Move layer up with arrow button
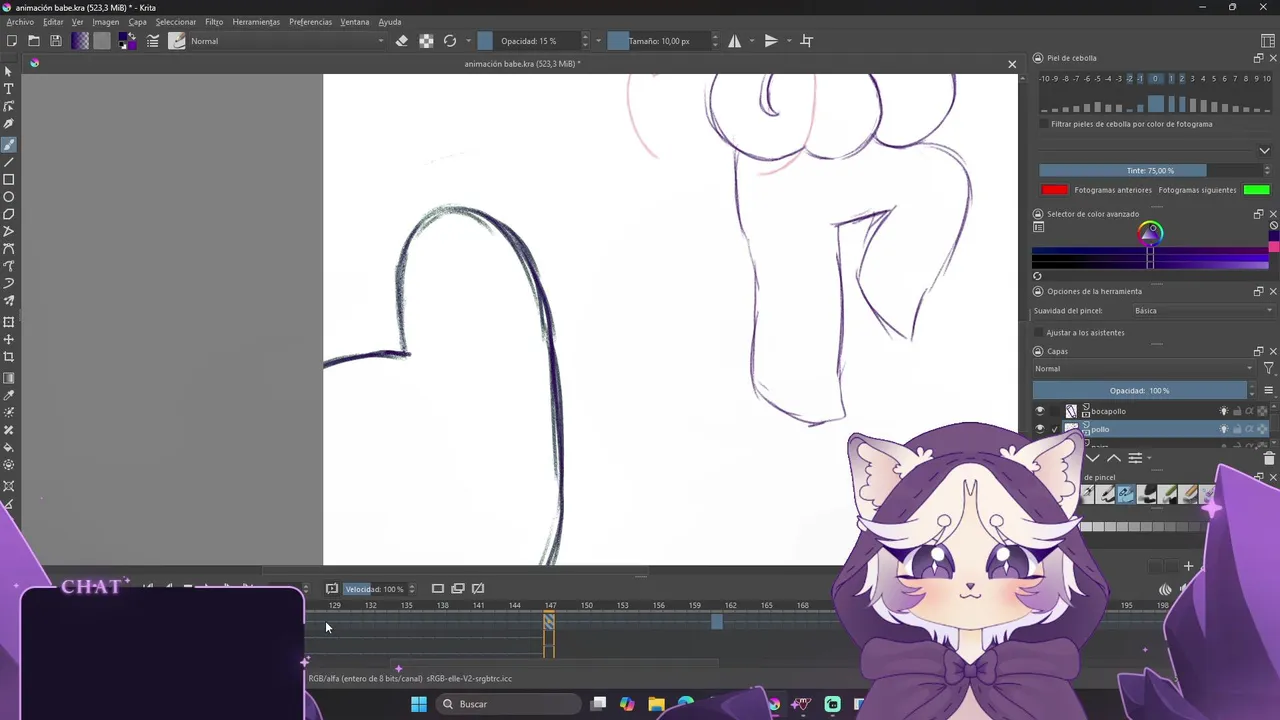1280x720 pixels. click(1113, 459)
